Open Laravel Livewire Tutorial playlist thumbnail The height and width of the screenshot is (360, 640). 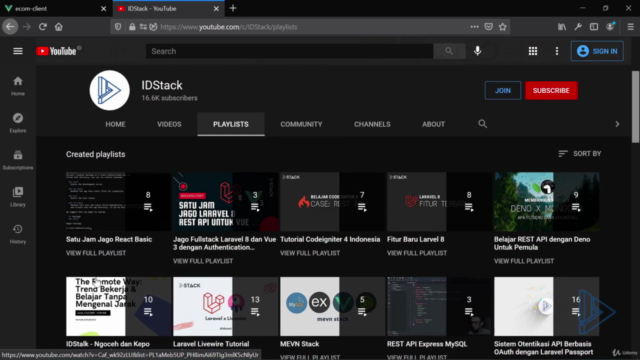pos(225,307)
